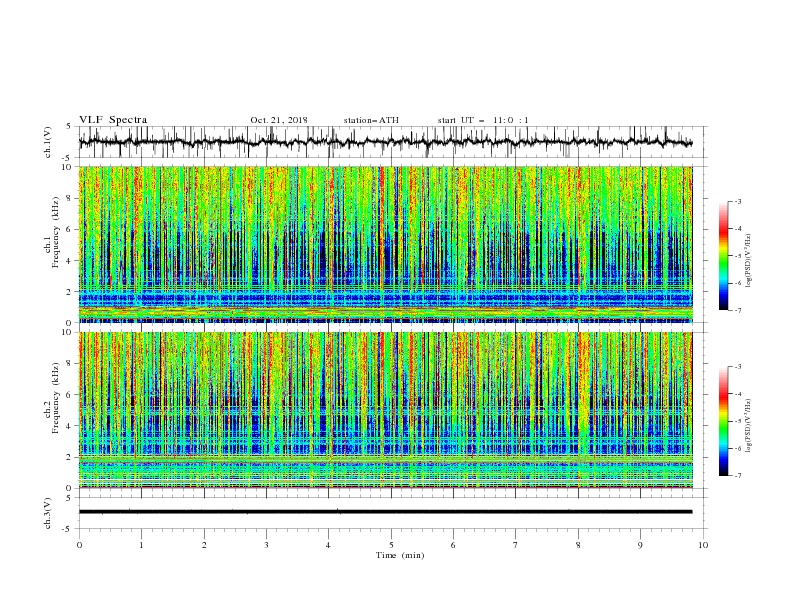Click the time axis tick label '0'
This screenshot has width=792, height=612.
pos(79,545)
